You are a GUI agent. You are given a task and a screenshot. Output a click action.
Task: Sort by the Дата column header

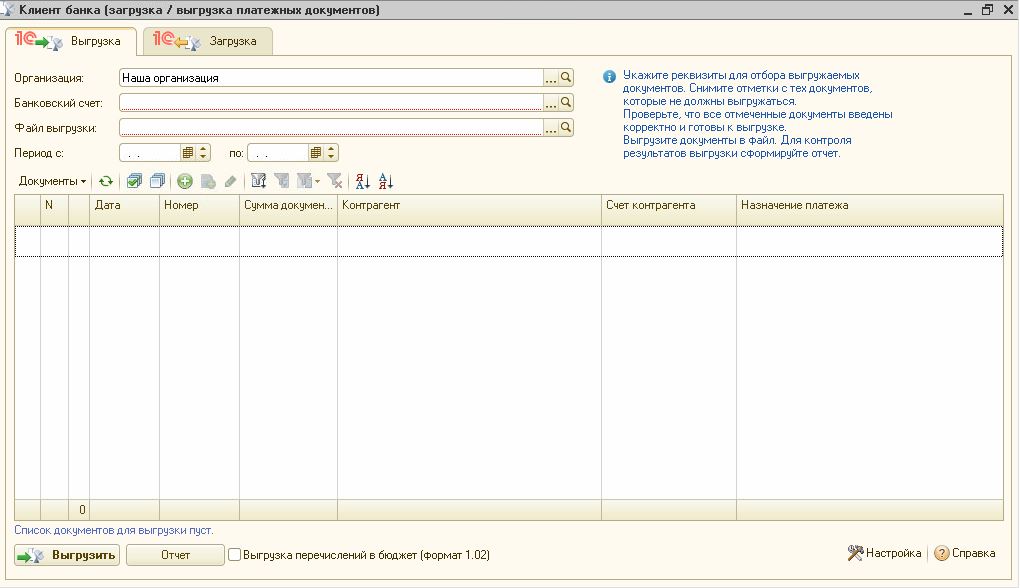click(x=124, y=210)
